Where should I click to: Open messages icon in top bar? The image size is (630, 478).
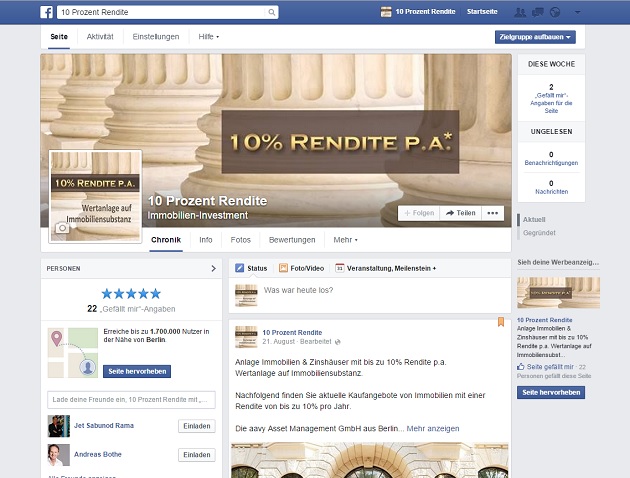538,12
